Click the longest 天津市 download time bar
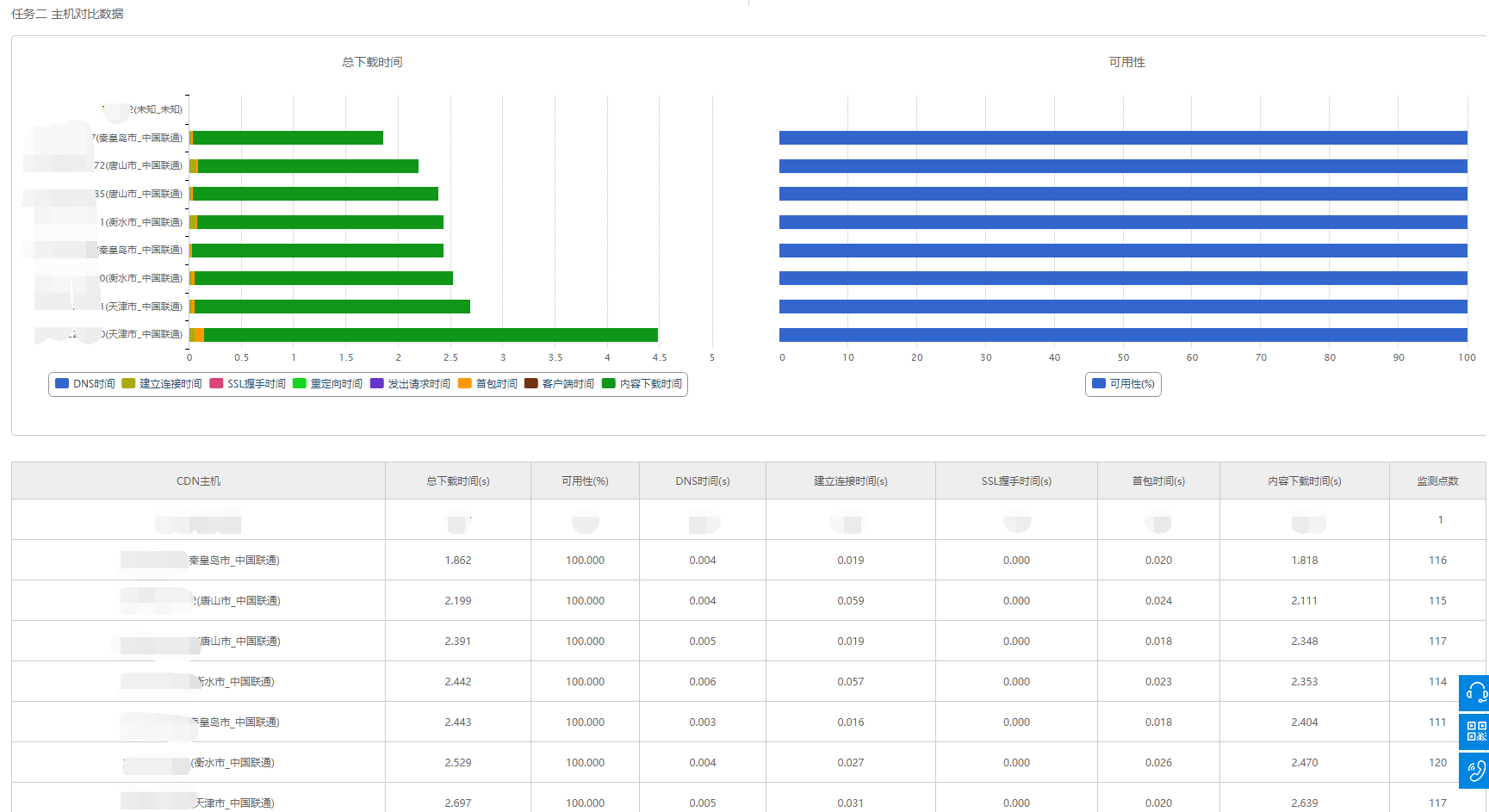The height and width of the screenshot is (812, 1489). click(431, 335)
